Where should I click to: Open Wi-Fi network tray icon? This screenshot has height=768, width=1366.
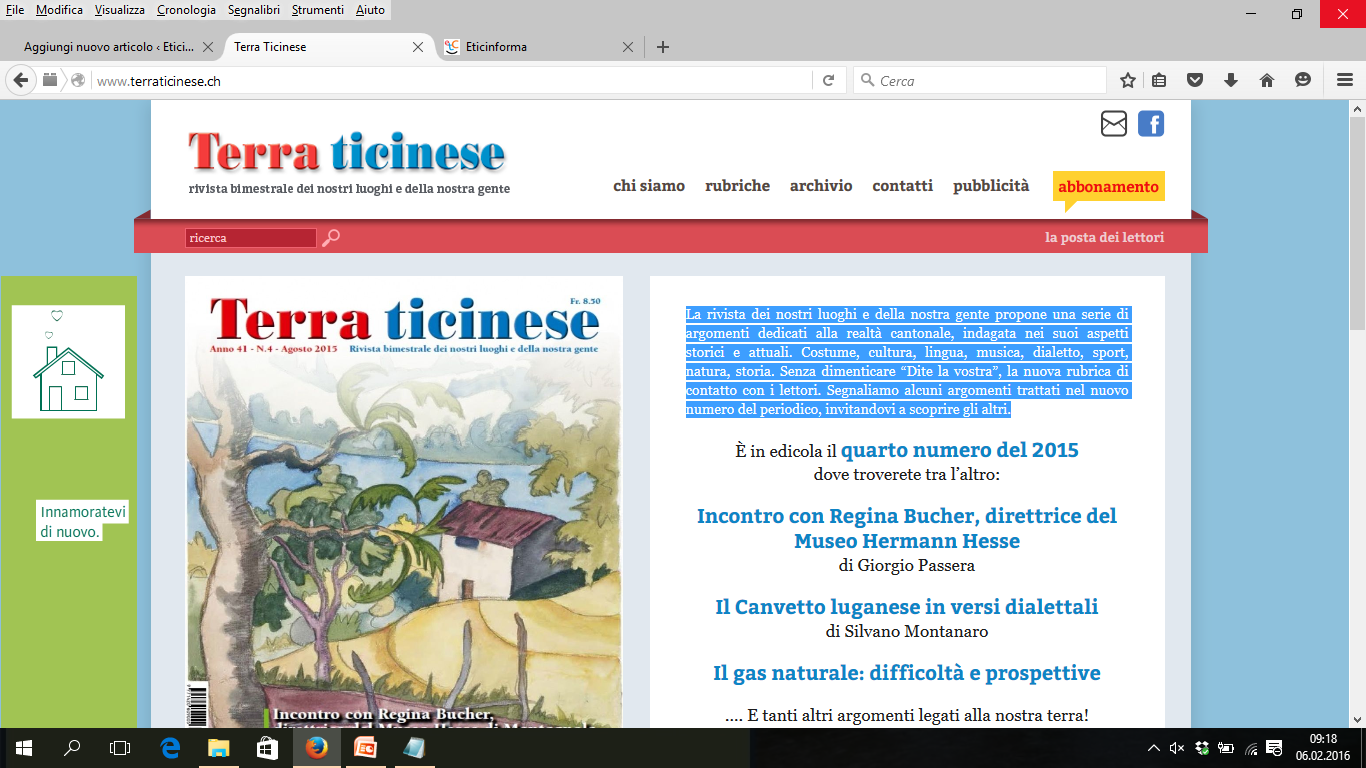[x=1249, y=748]
